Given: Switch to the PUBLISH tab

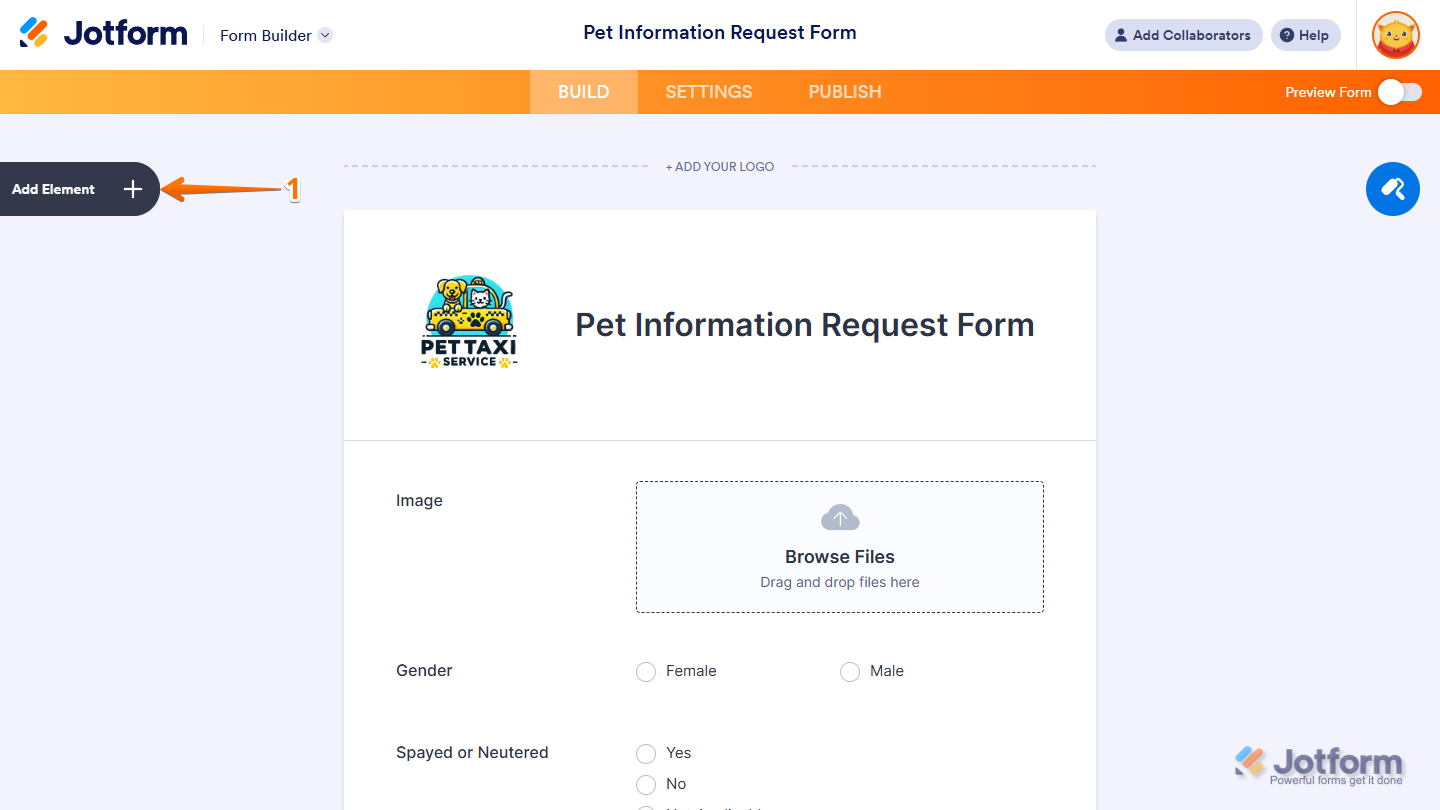Looking at the screenshot, I should [845, 92].
